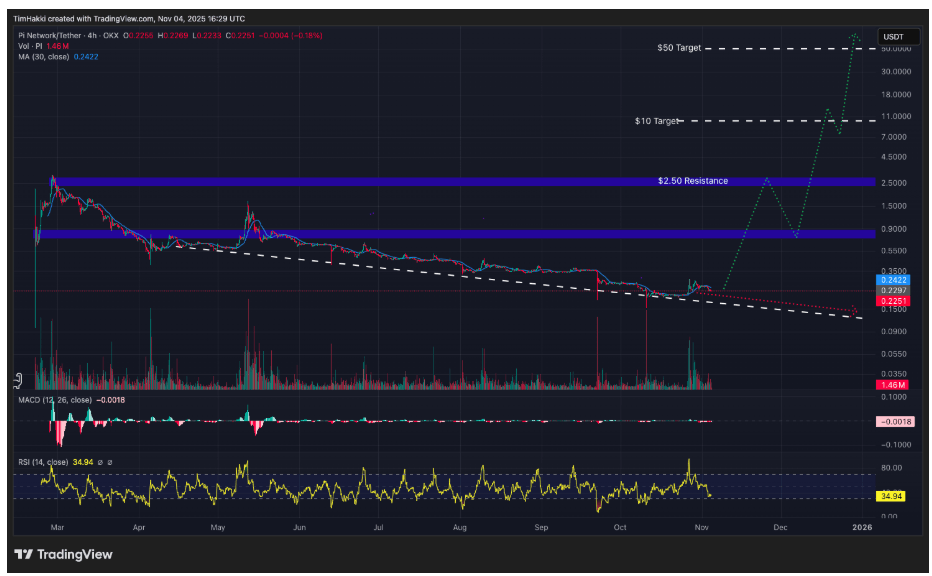Click the 2.5000 price axis label
The width and height of the screenshot is (932, 576).
pyautogui.click(x=894, y=182)
